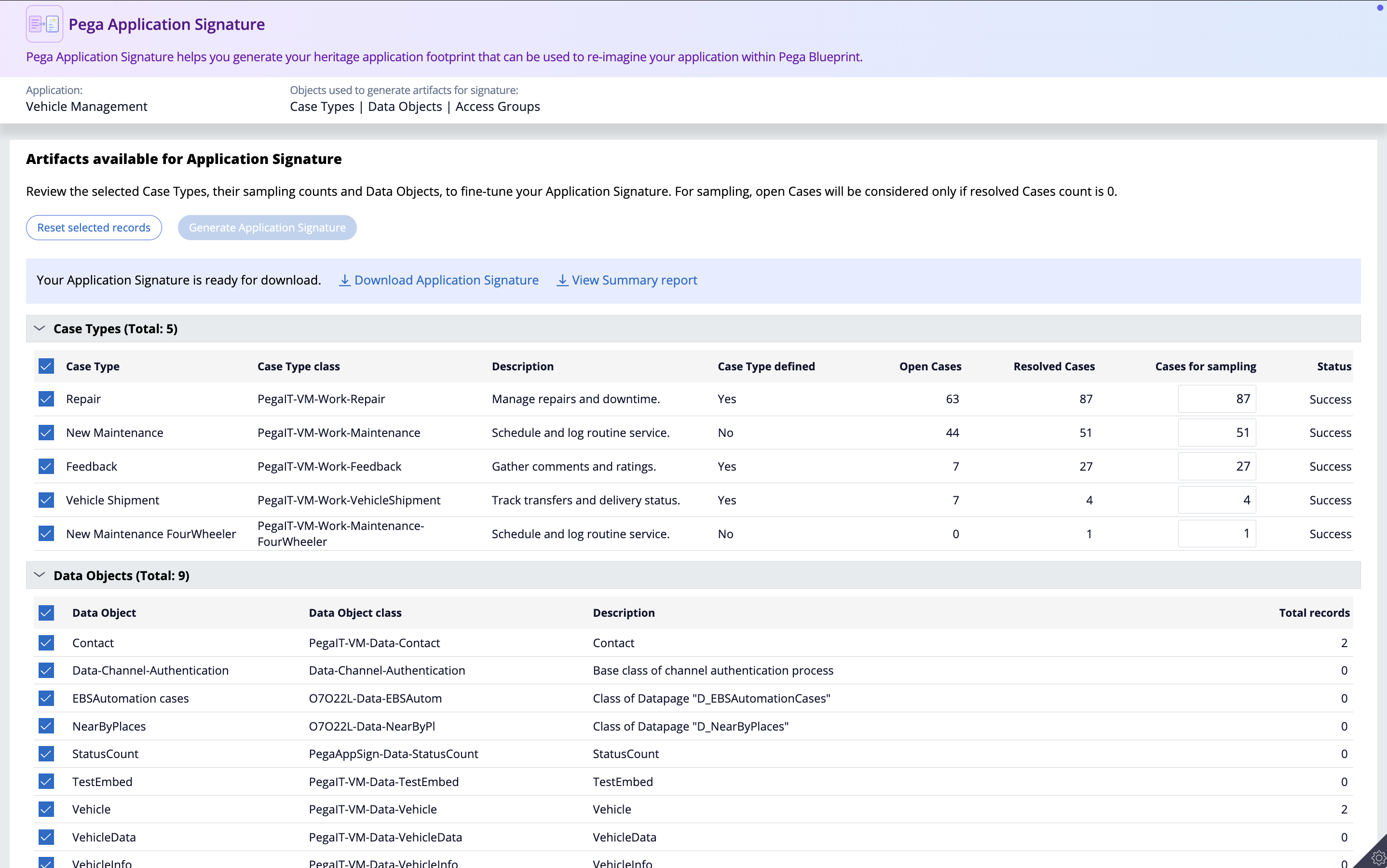1387x868 pixels.
Task: Click the blue dot indicator at top right
Action: point(1380,8)
